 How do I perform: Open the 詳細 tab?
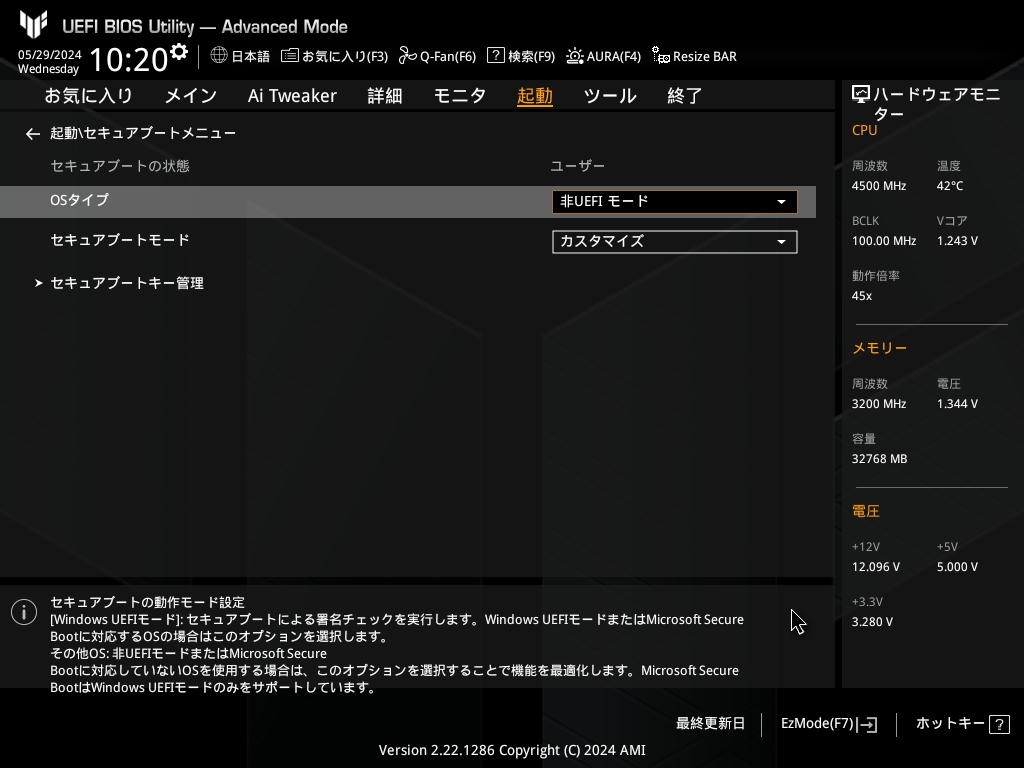coord(385,96)
